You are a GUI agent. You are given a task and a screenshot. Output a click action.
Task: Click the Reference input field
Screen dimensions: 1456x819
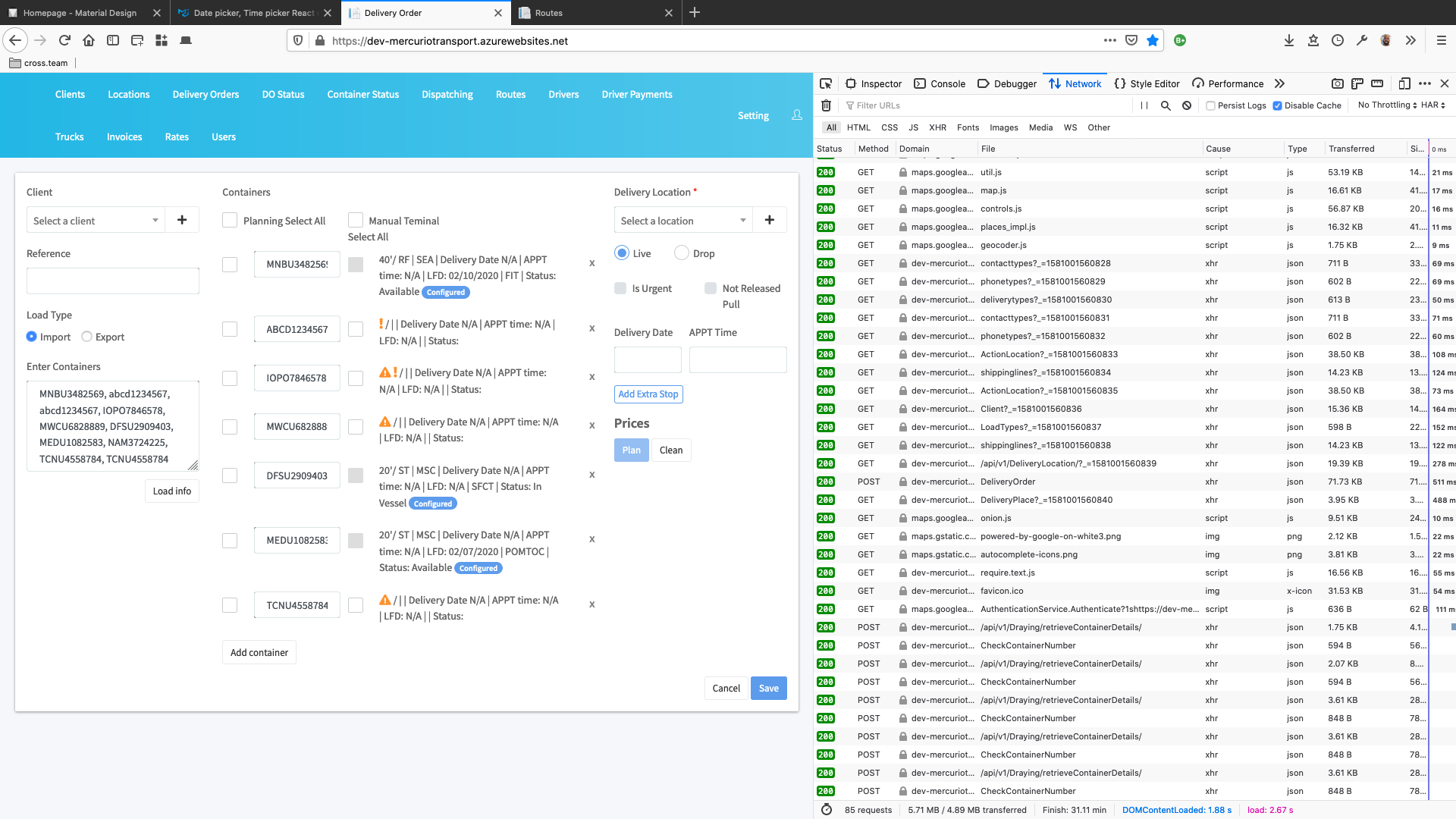(113, 281)
